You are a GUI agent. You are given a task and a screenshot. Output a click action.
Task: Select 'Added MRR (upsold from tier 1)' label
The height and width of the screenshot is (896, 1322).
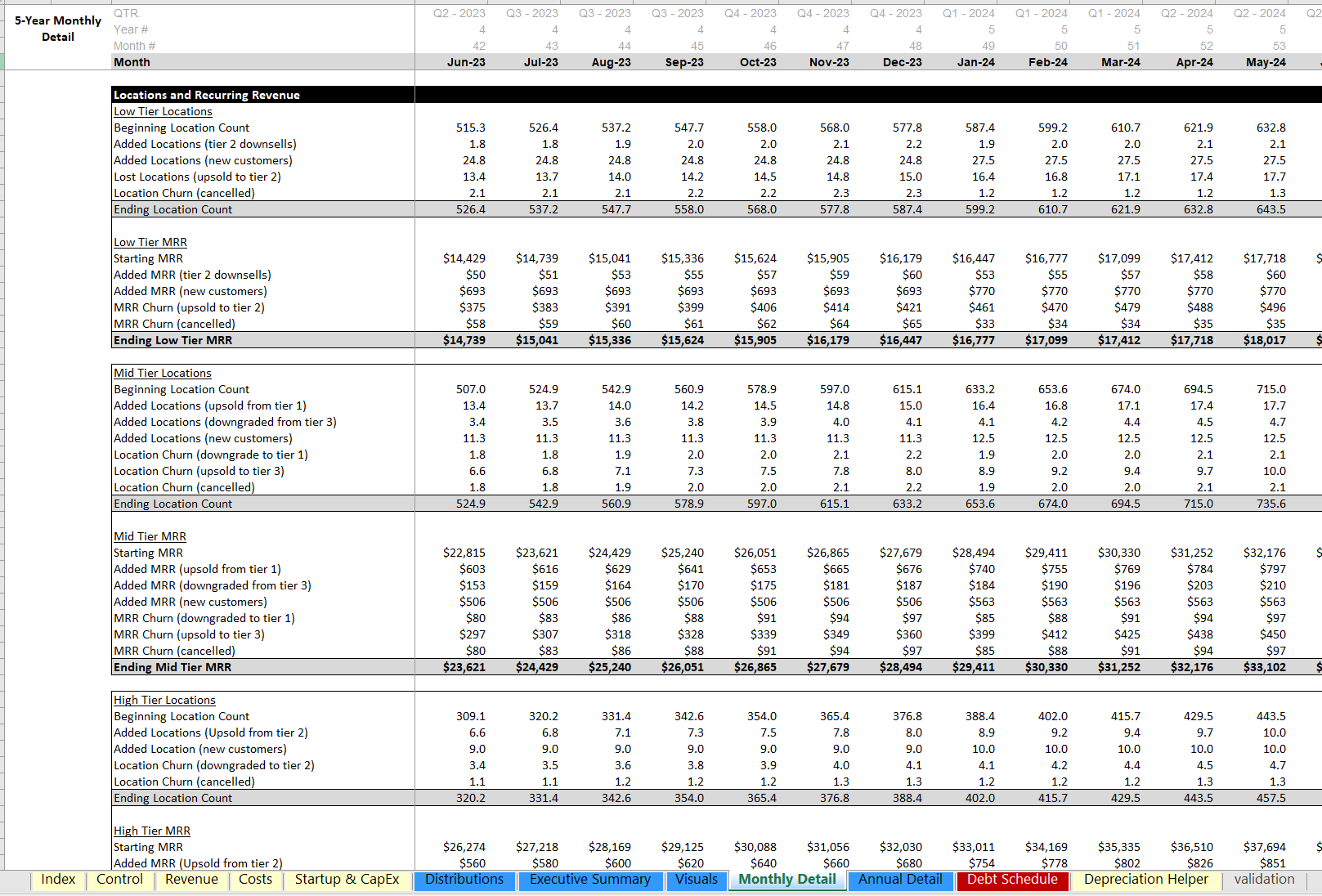pyautogui.click(x=197, y=569)
